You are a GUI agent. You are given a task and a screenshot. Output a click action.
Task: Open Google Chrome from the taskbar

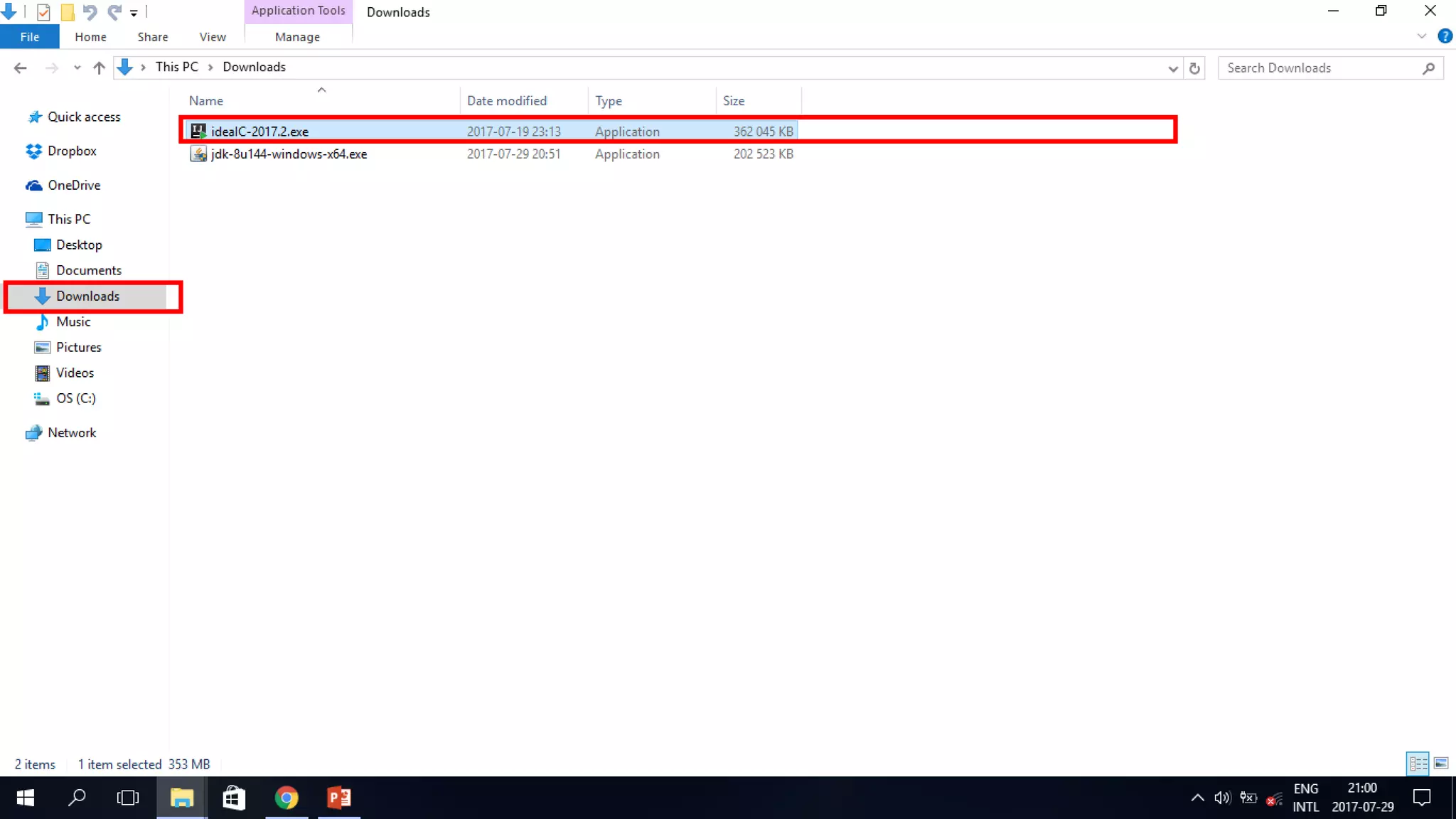click(287, 798)
